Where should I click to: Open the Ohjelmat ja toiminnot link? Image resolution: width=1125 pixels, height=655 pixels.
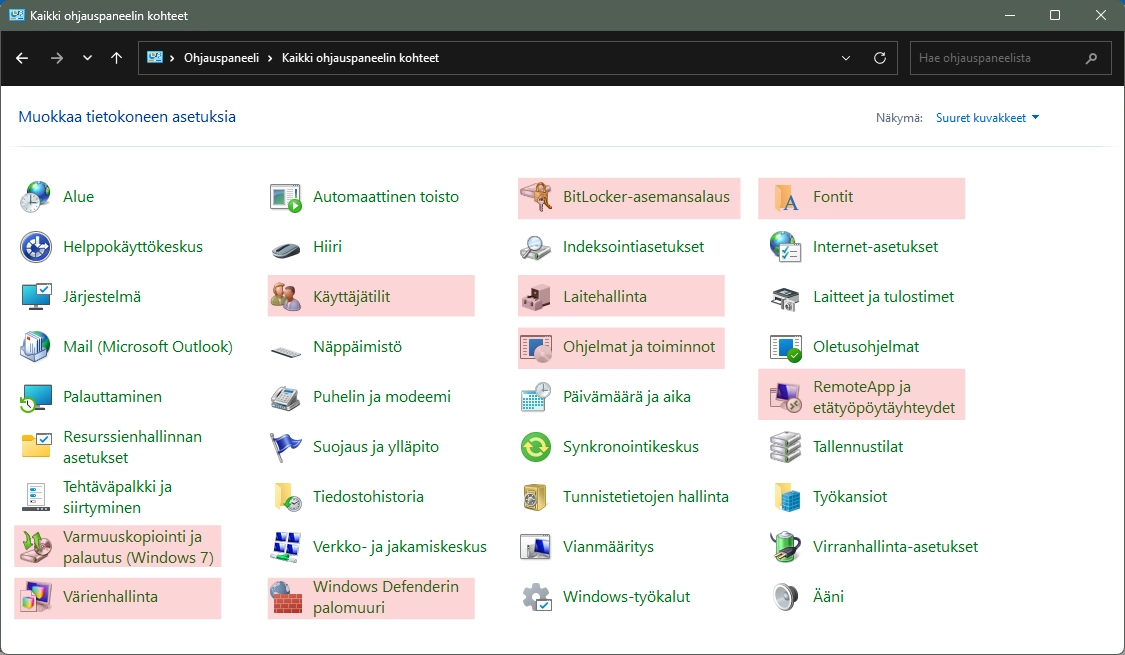(639, 347)
